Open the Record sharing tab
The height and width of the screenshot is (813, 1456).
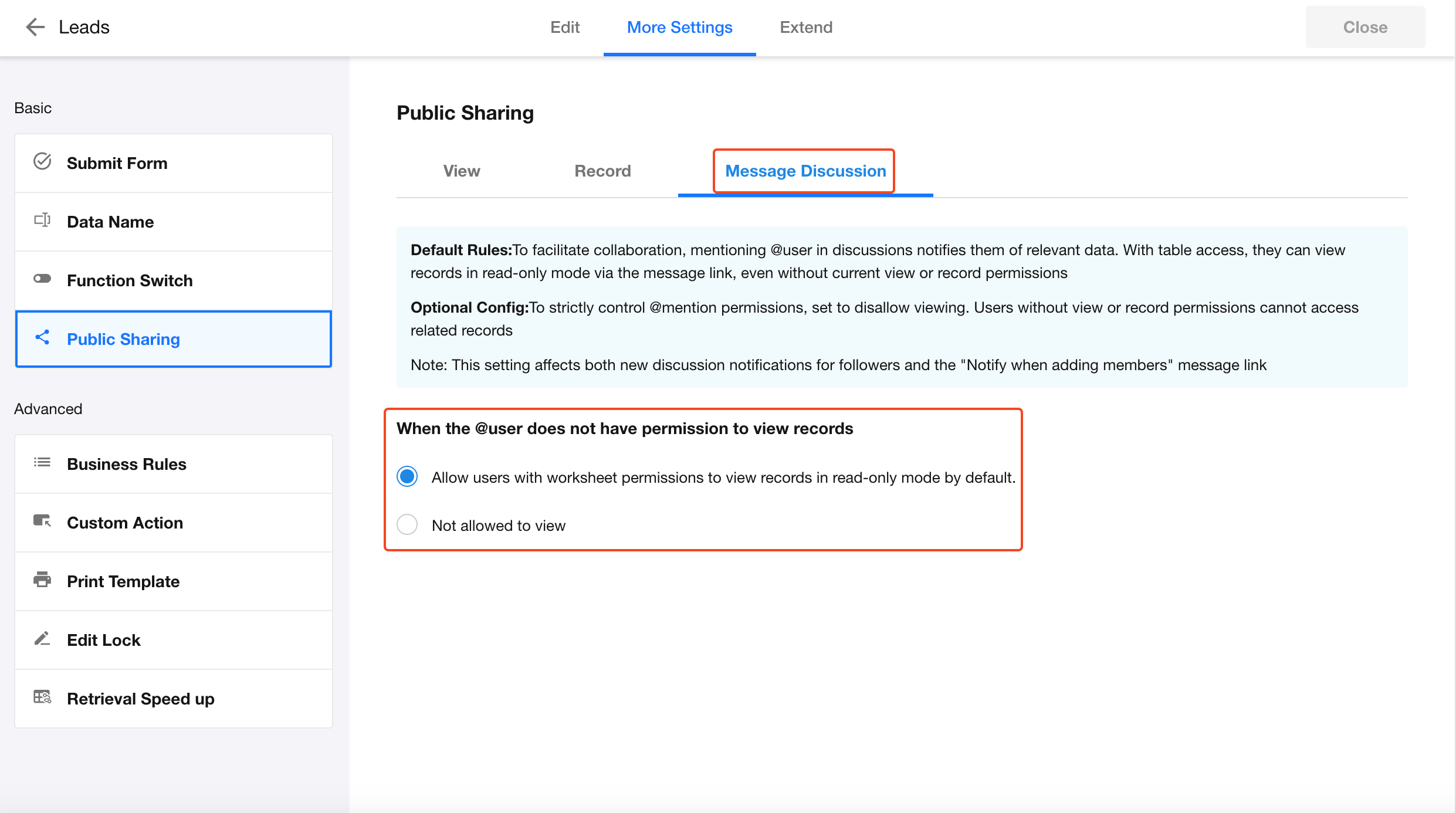coord(602,171)
